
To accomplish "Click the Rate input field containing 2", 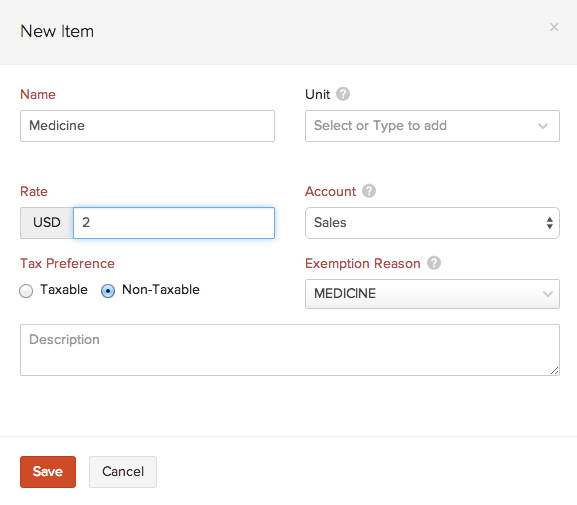I will point(174,223).
